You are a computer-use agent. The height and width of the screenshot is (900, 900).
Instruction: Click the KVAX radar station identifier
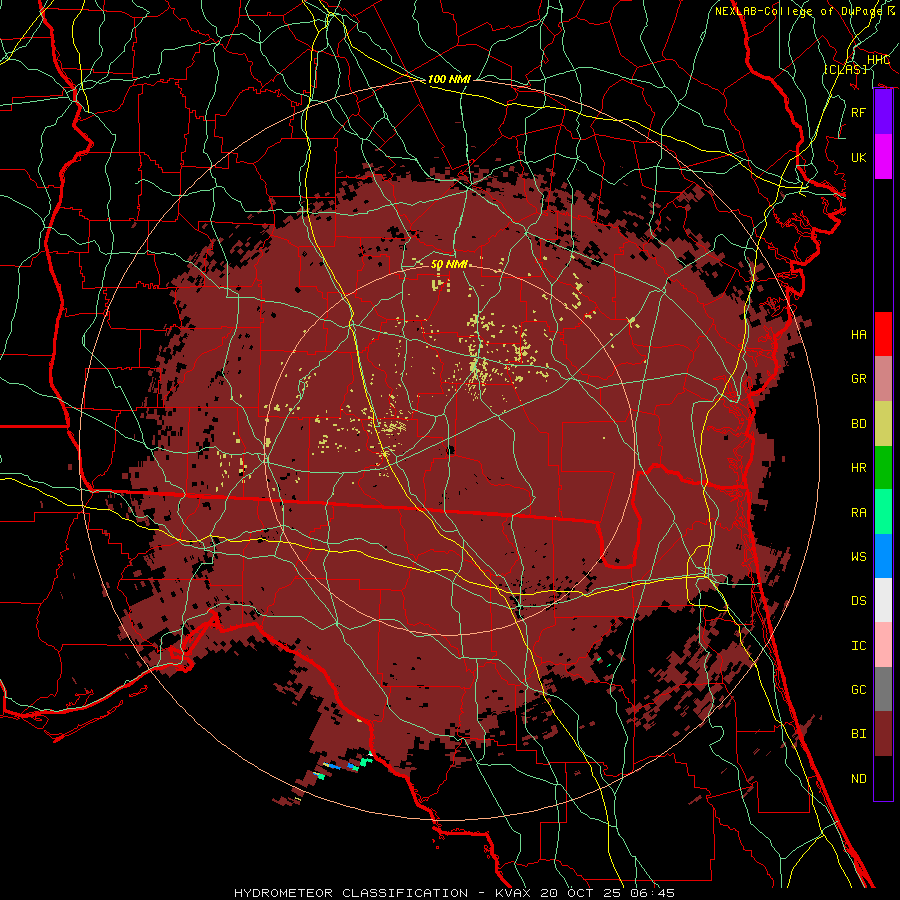[515, 893]
